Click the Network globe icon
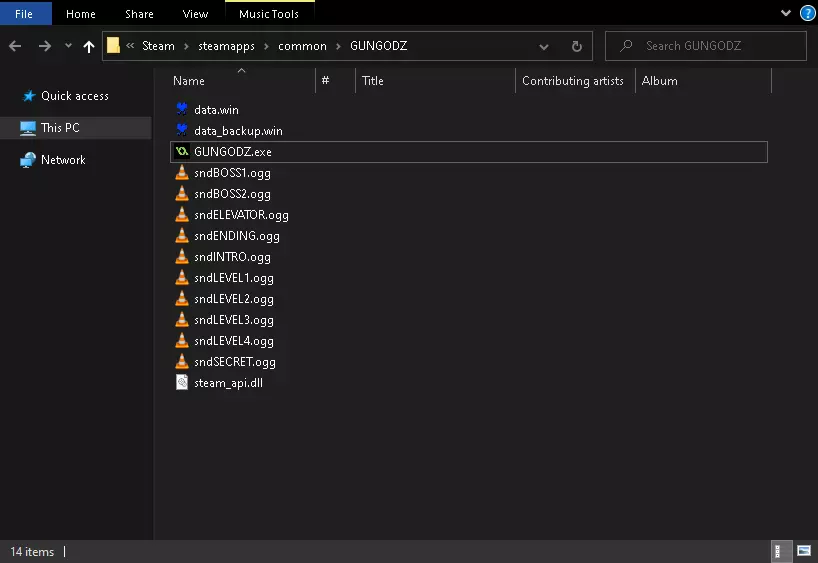 28,160
